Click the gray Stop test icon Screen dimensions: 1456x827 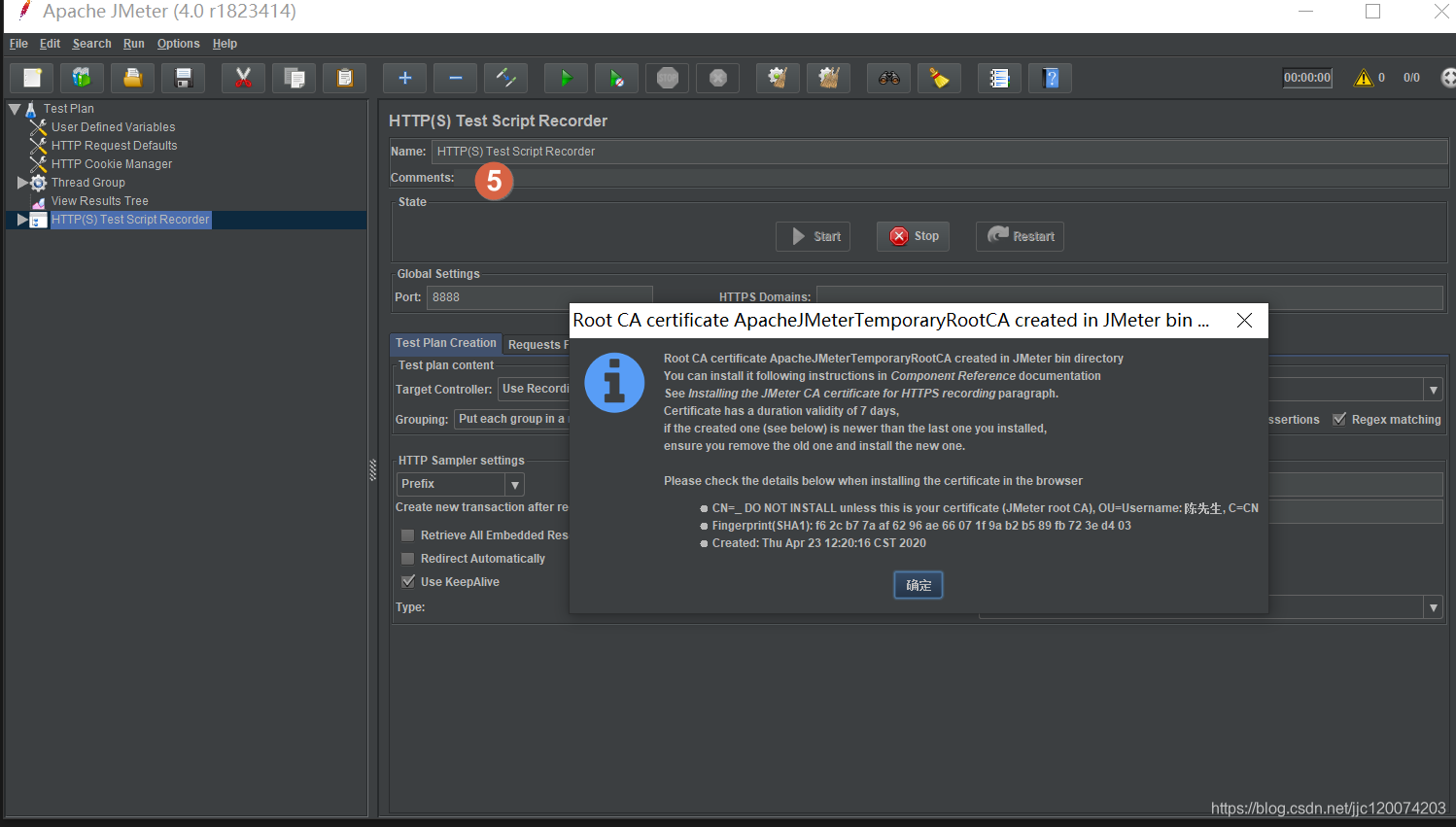[667, 78]
